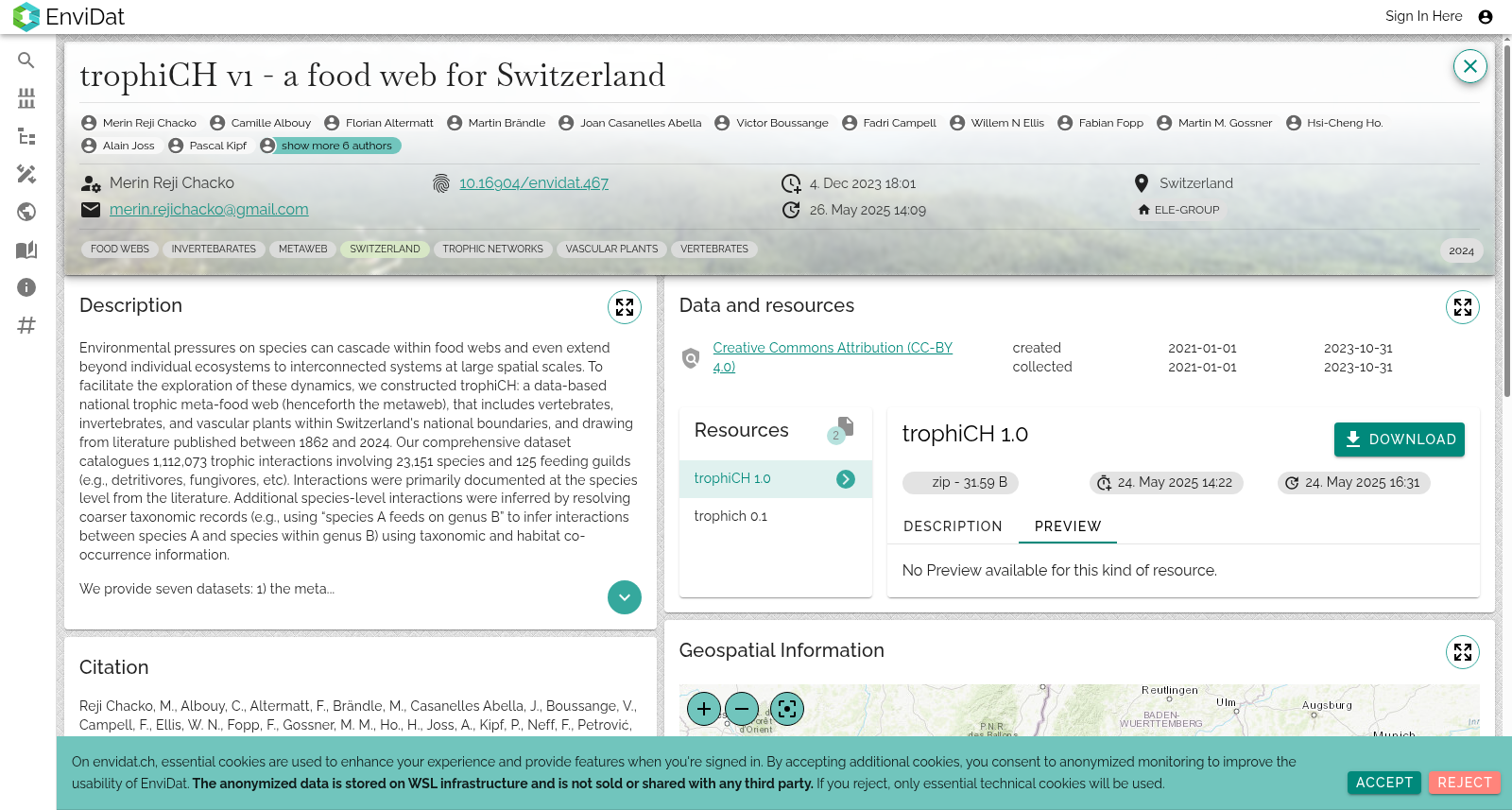Screen dimensions: 1512x810
Task: Open the Creative Commons Attribution license link
Action: point(833,357)
